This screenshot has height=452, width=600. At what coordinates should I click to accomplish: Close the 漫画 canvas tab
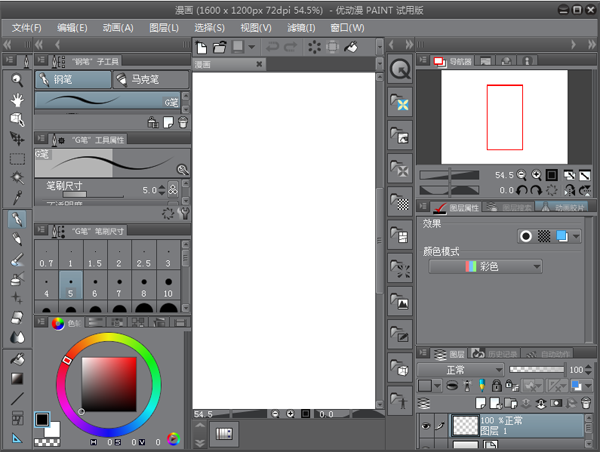click(259, 64)
